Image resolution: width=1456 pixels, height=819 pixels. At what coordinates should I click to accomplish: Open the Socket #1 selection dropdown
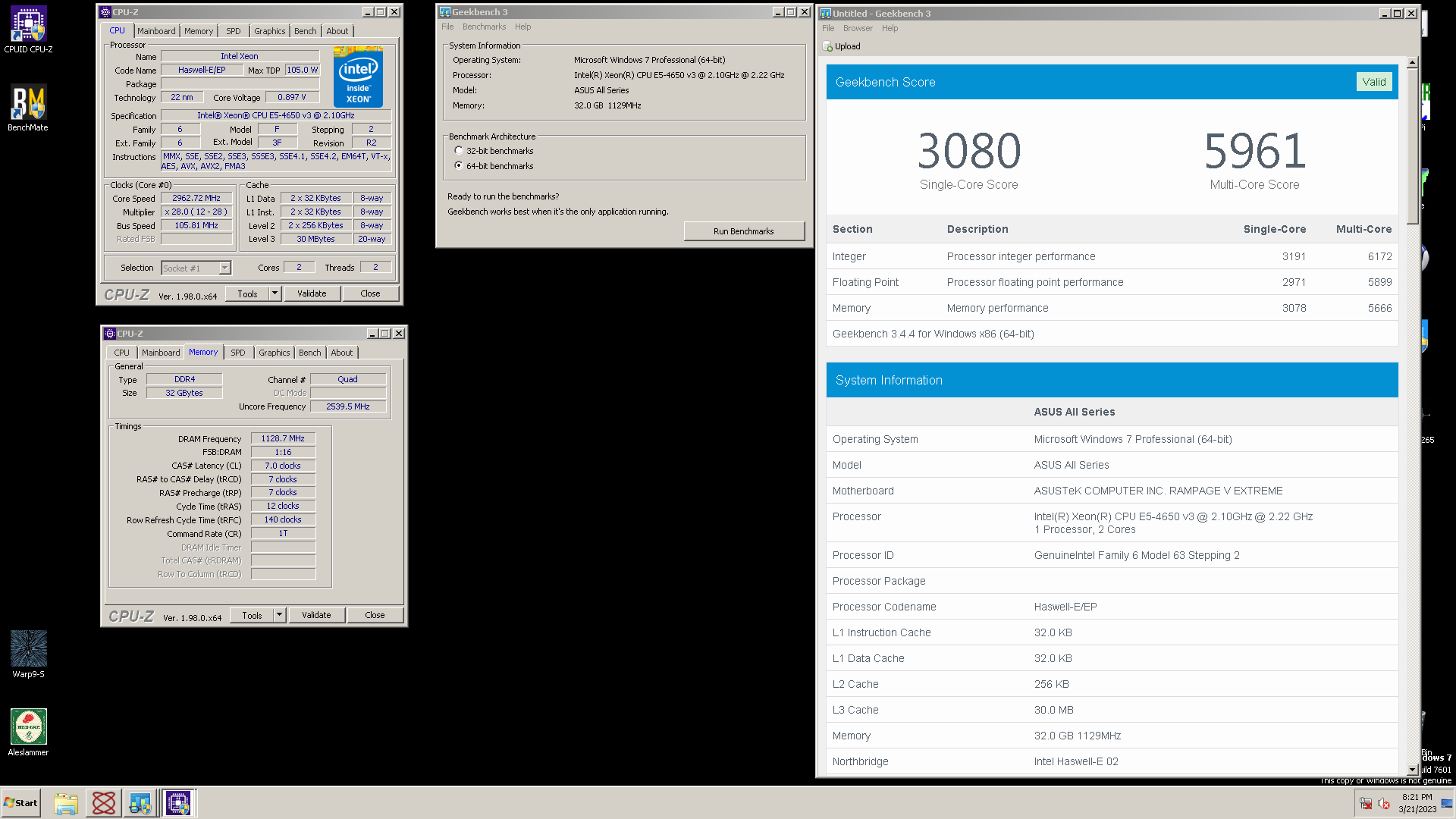[x=224, y=268]
